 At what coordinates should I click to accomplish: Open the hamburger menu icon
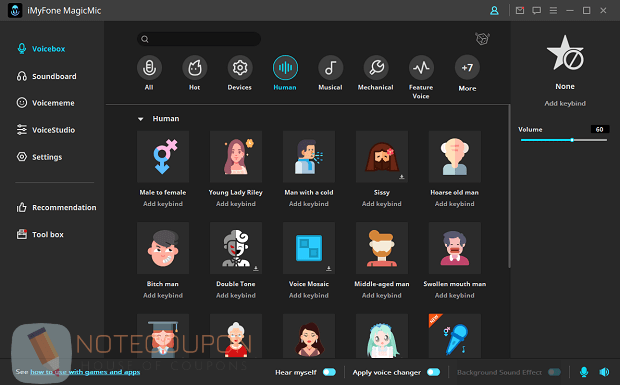pyautogui.click(x=553, y=11)
